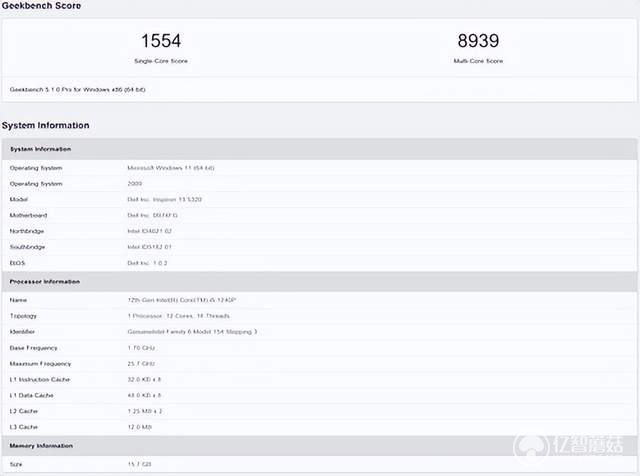The height and width of the screenshot is (476, 640).
Task: Click the Multi-Core Score label
Action: click(478, 61)
